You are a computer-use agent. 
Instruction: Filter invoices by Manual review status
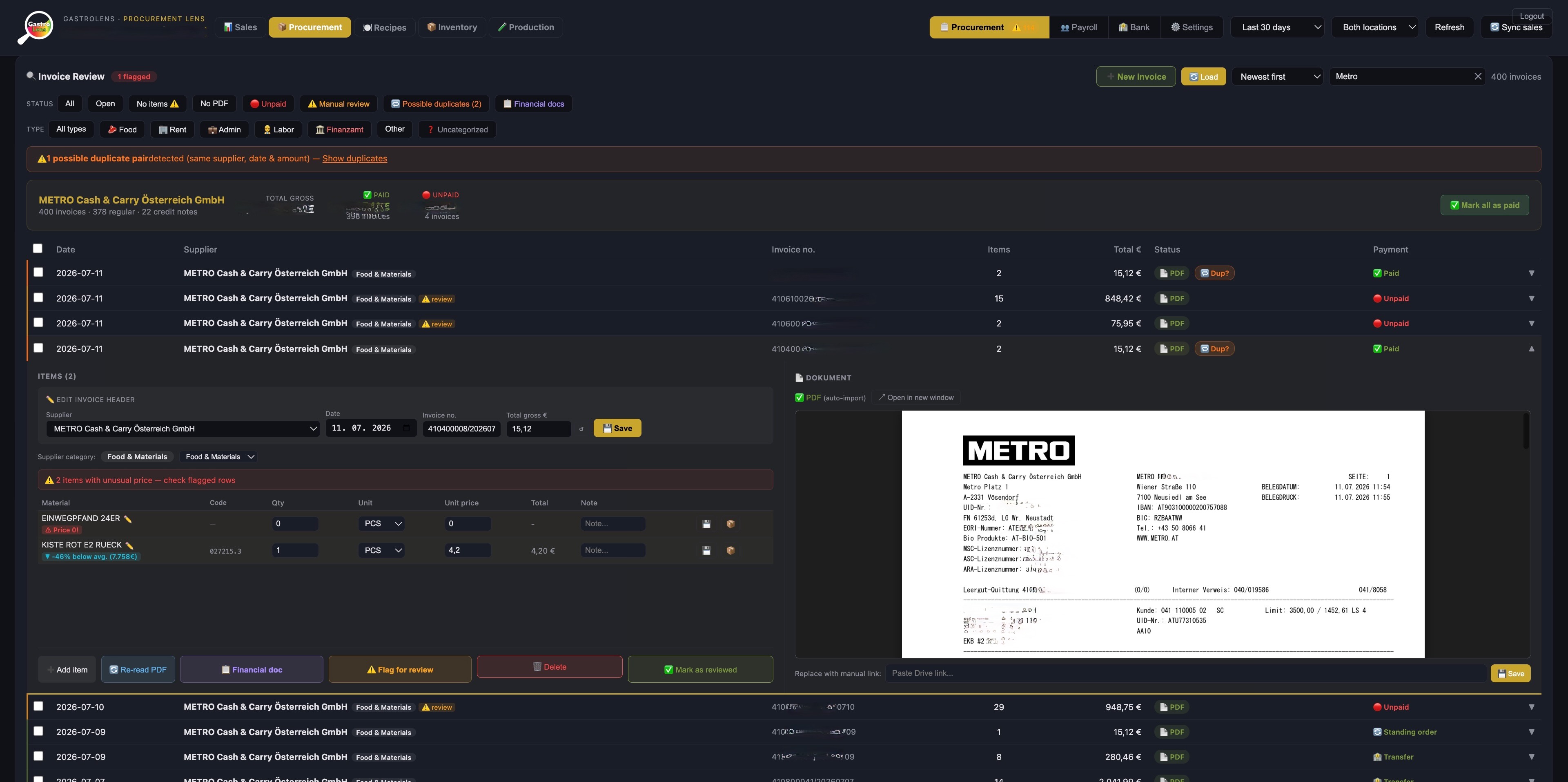339,104
